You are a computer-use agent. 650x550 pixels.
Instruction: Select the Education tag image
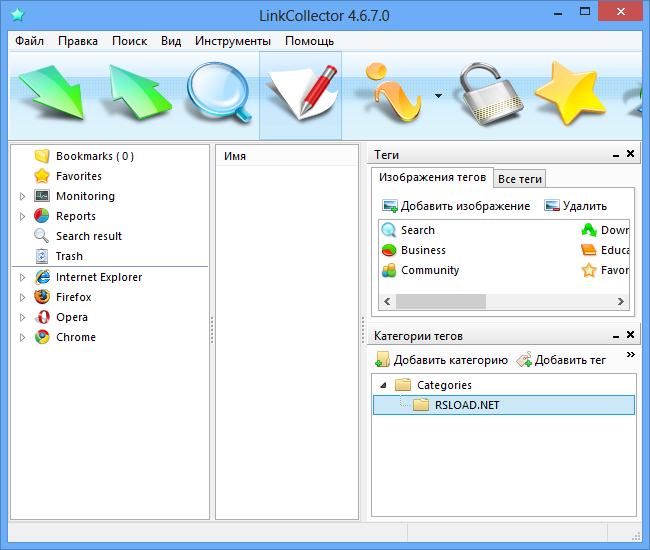point(605,250)
